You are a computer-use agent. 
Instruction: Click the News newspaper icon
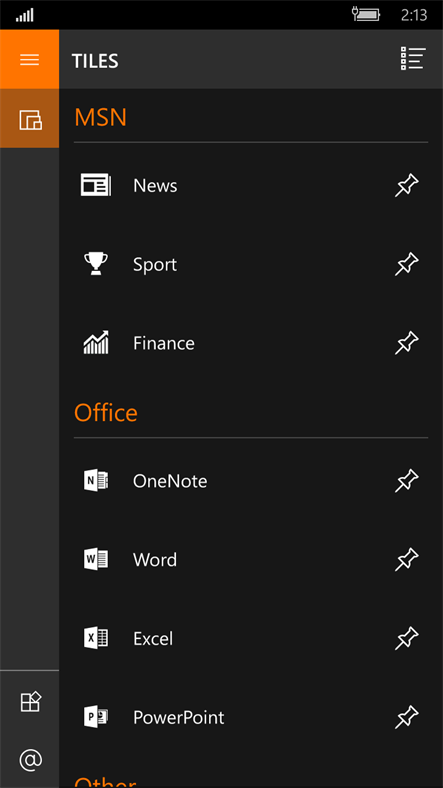pos(96,185)
